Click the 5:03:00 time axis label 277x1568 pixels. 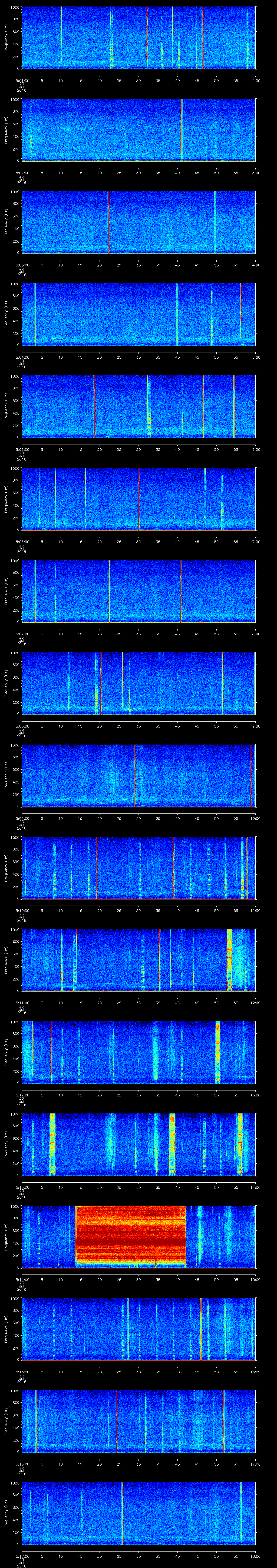click(22, 265)
